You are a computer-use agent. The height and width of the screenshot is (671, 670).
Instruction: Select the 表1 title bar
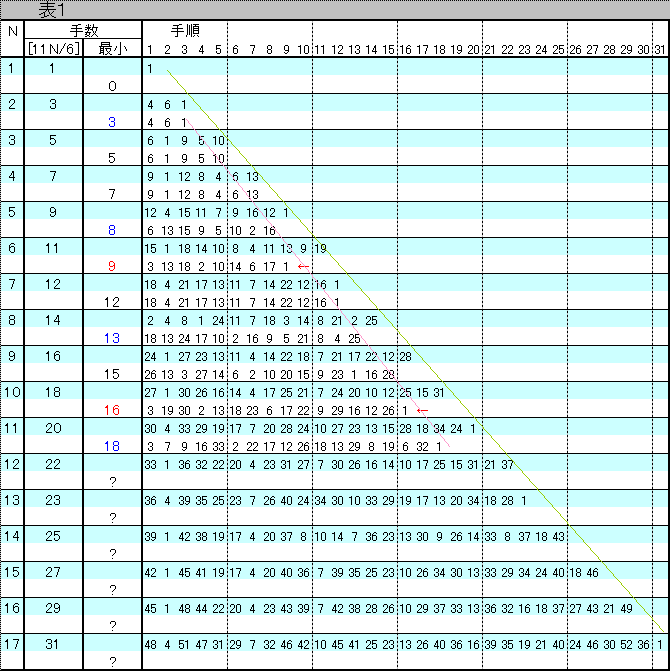[x=335, y=9]
